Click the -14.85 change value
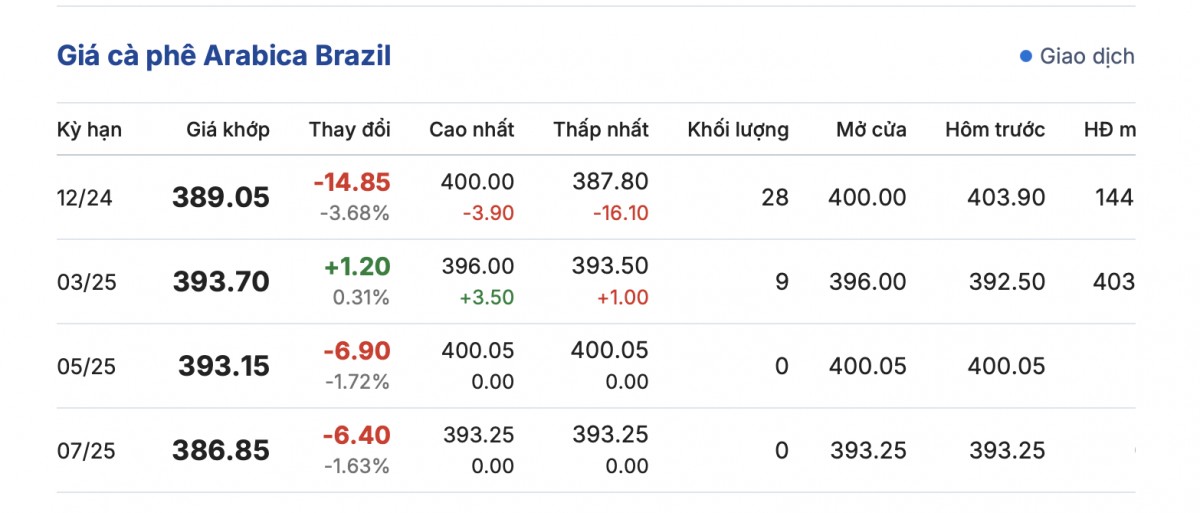Image resolution: width=1200 pixels, height=513 pixels. click(352, 183)
